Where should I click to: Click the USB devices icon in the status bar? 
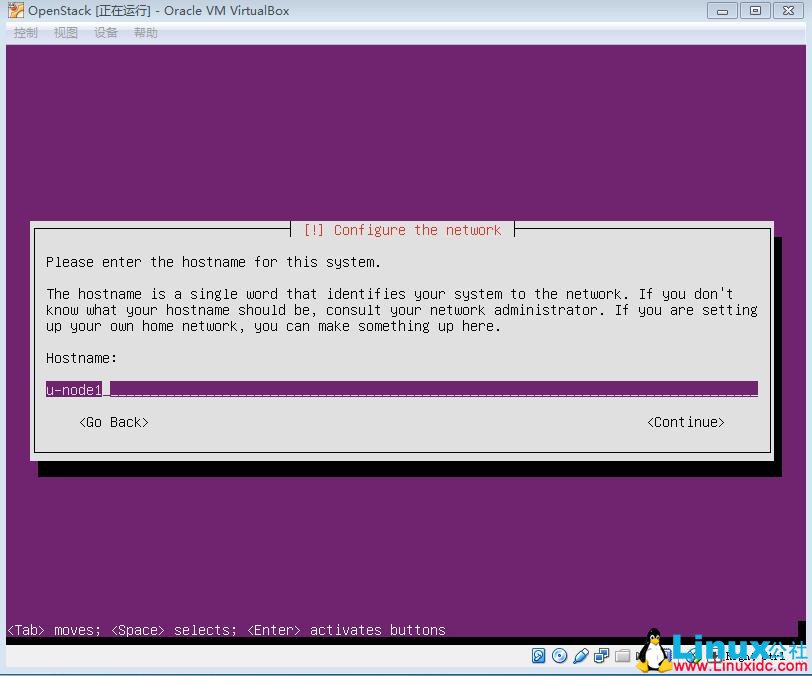click(x=581, y=656)
